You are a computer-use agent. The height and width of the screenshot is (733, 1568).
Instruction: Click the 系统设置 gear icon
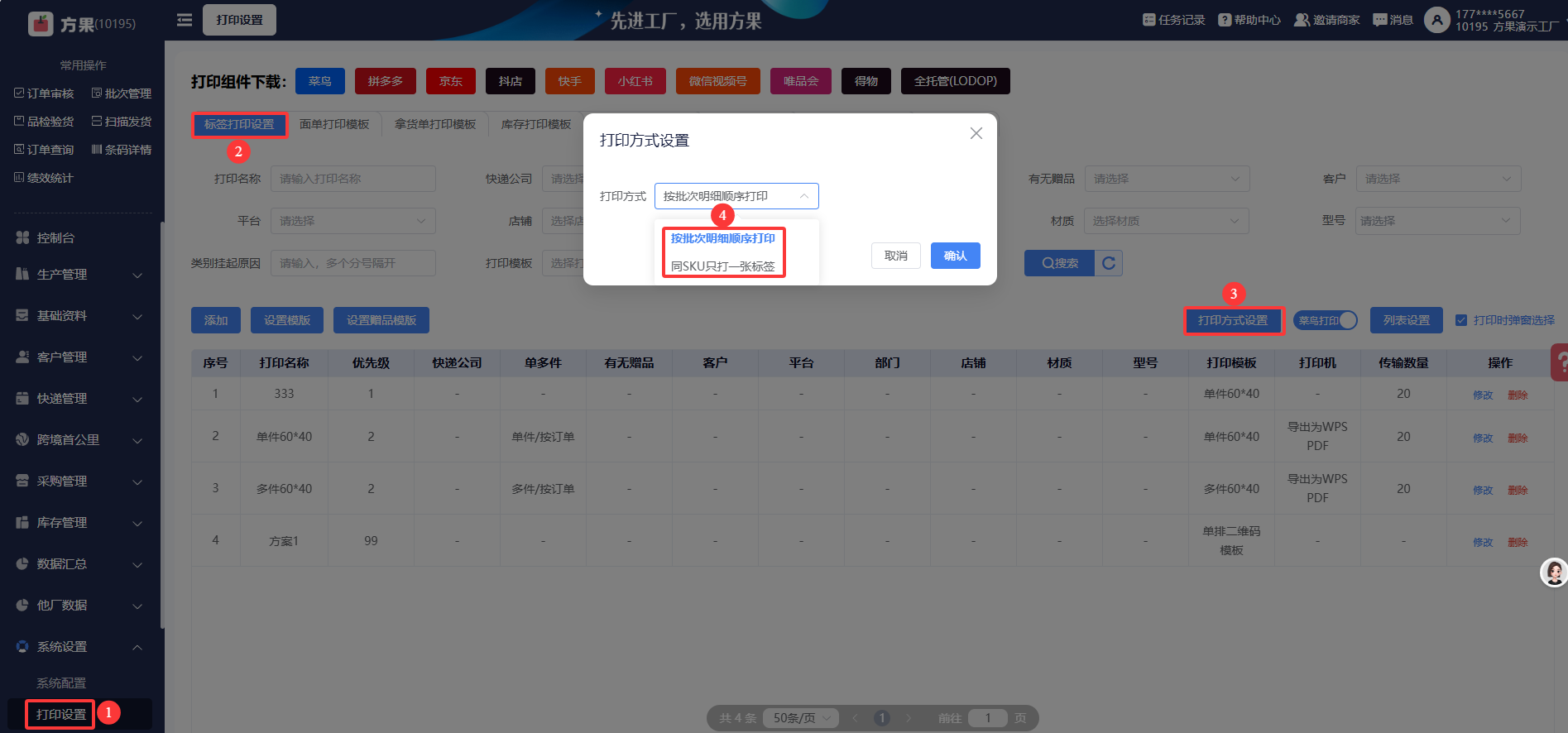click(22, 646)
